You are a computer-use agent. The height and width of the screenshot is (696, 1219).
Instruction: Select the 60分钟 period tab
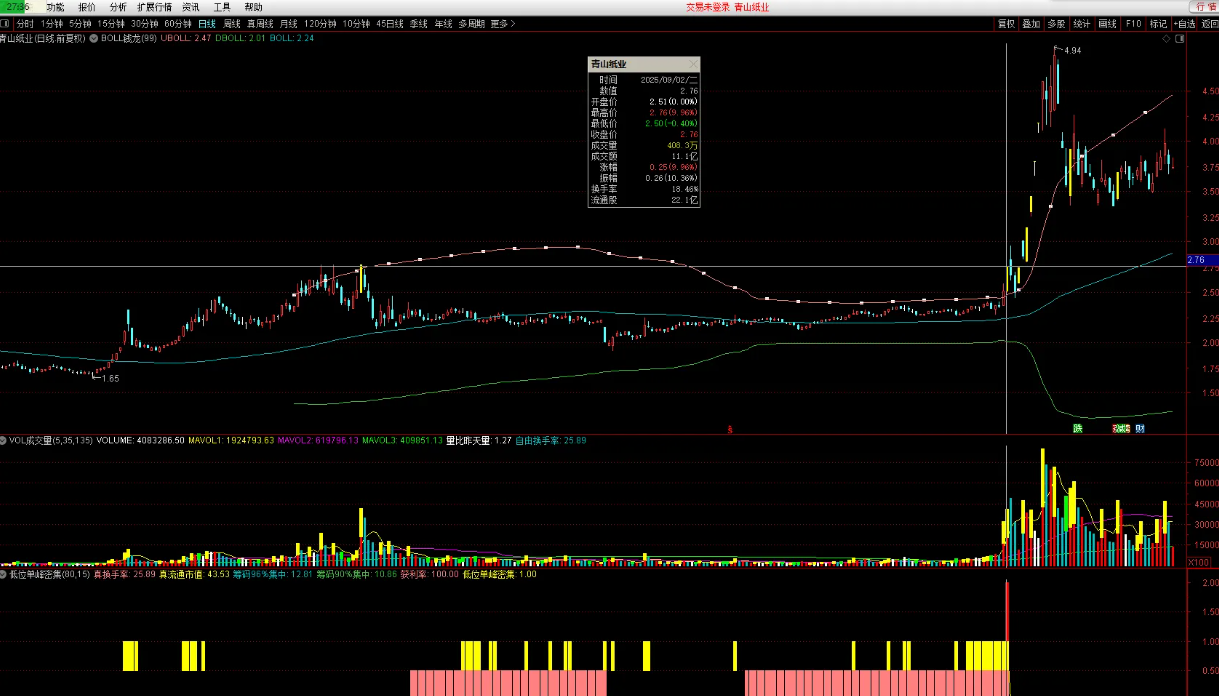click(x=178, y=23)
